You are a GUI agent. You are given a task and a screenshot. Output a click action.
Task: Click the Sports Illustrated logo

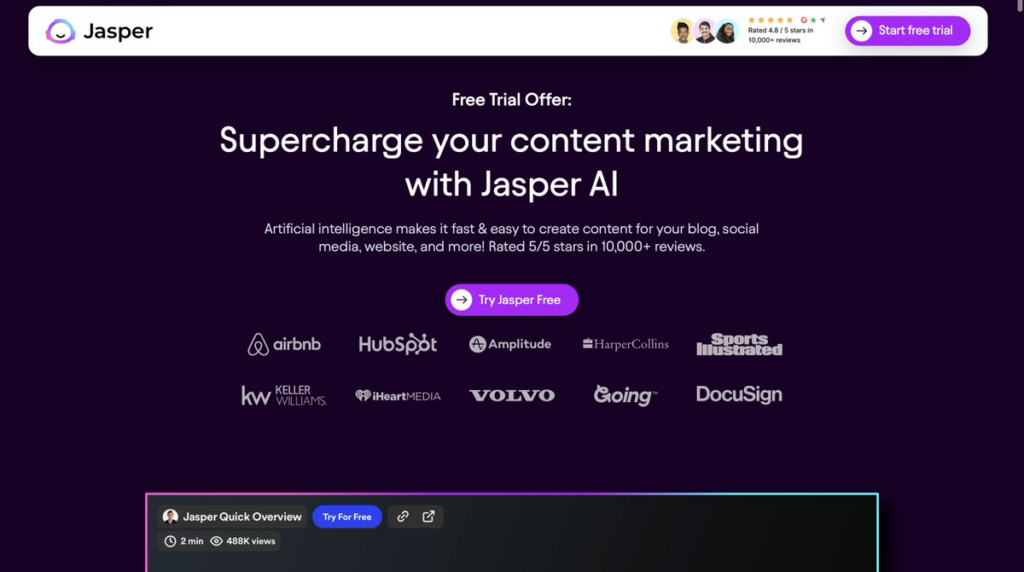(739, 344)
